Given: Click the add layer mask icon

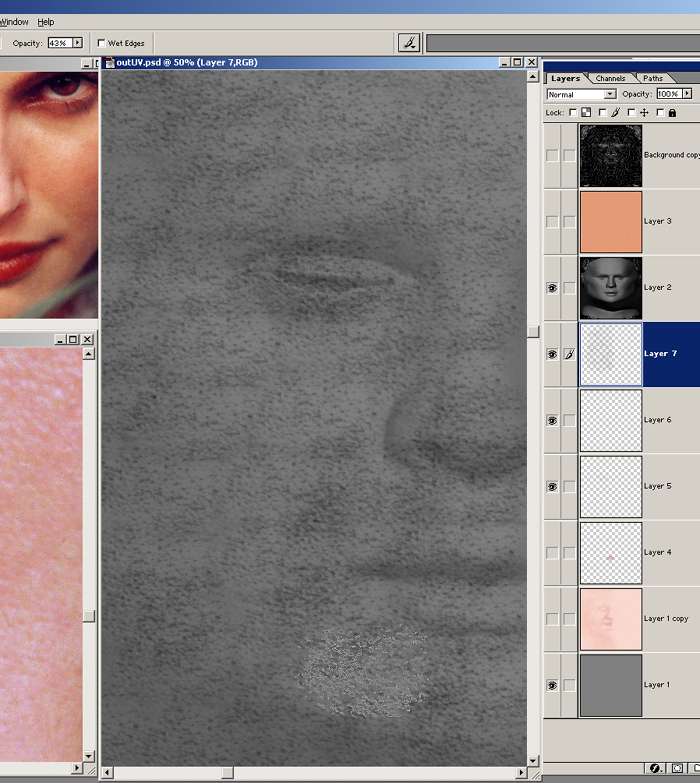Looking at the screenshot, I should [x=677, y=769].
